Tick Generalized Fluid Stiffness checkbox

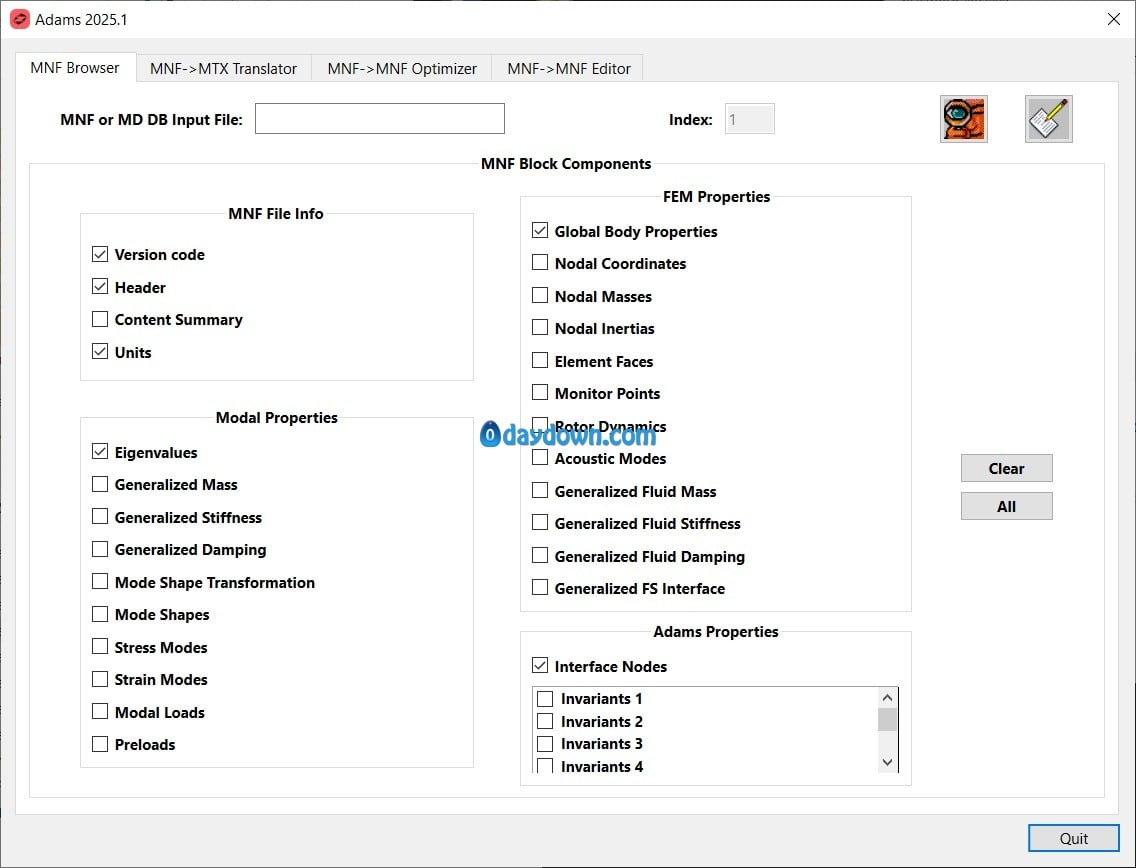click(540, 522)
